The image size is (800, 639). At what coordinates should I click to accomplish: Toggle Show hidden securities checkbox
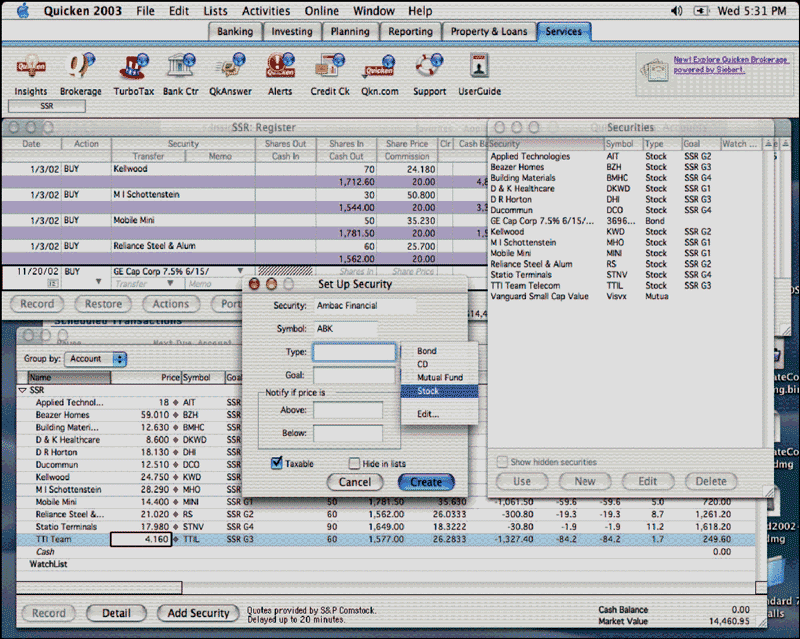tap(502, 461)
